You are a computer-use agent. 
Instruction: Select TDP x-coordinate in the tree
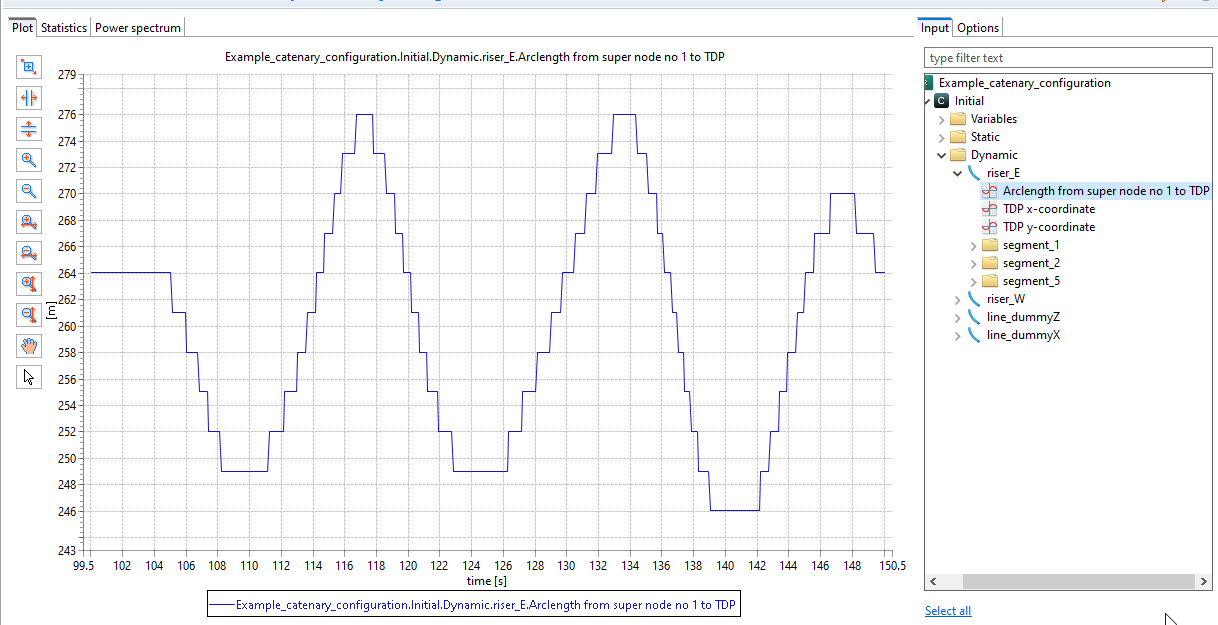tap(1048, 209)
